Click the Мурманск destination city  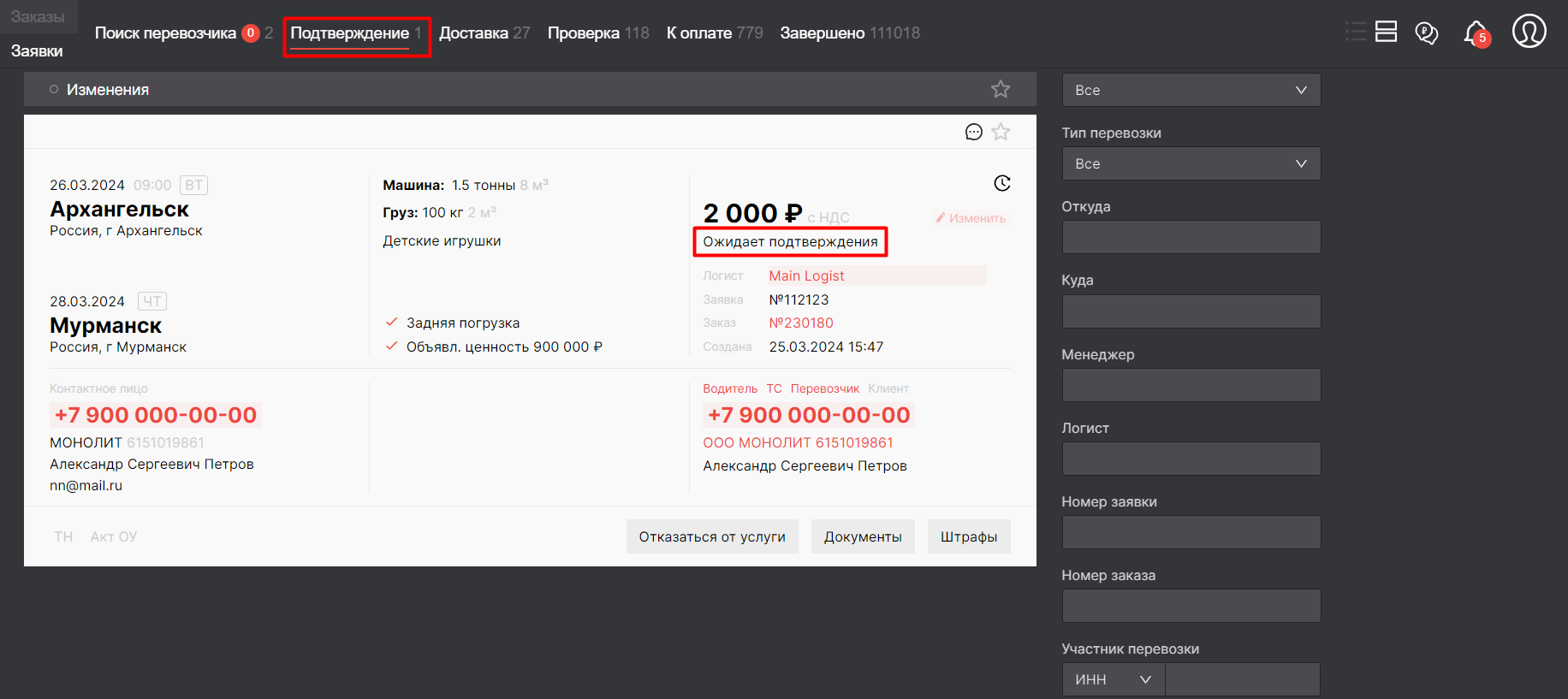coord(105,325)
